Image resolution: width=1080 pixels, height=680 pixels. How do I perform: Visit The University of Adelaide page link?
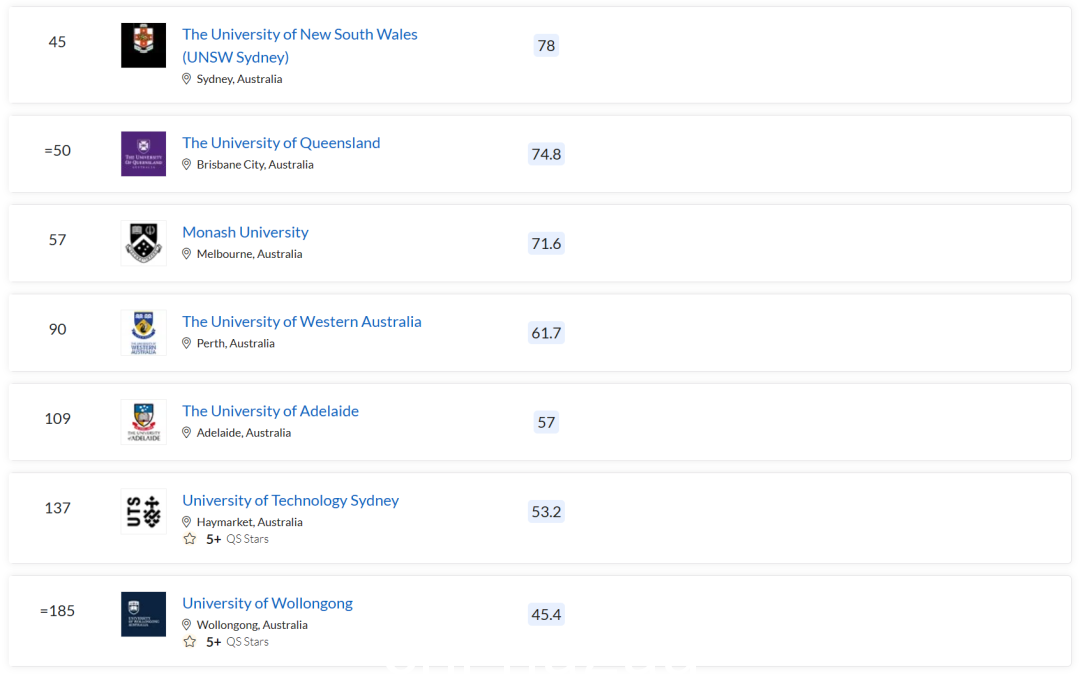point(270,411)
